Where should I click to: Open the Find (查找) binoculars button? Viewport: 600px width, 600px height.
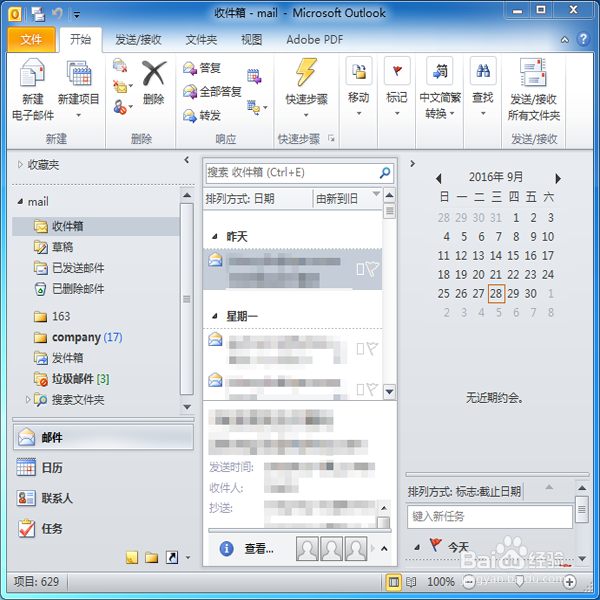483,87
